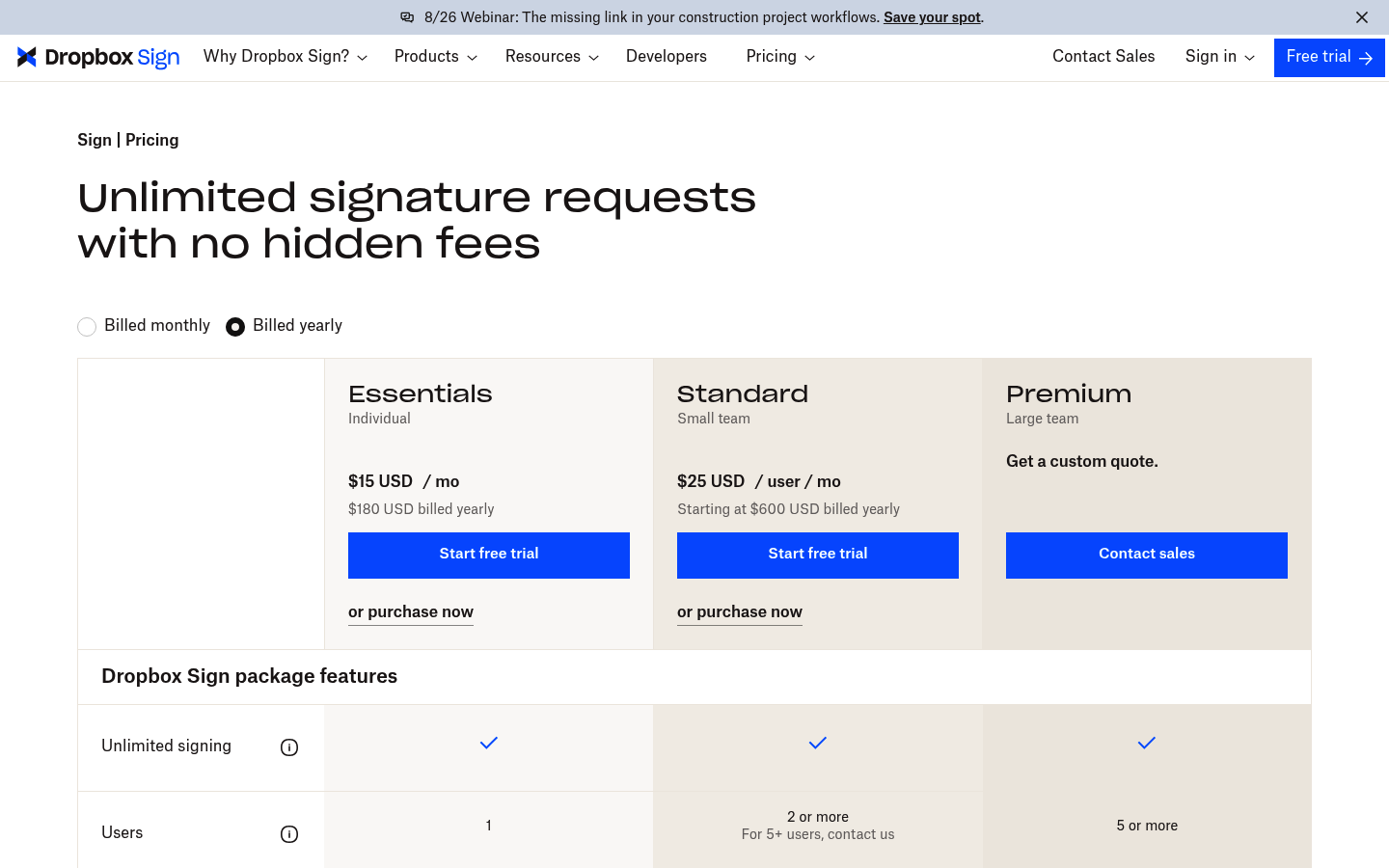Expand the Why Dropbox Sign? menu
Screen dimensions: 1389x868
pyautogui.click(x=286, y=57)
